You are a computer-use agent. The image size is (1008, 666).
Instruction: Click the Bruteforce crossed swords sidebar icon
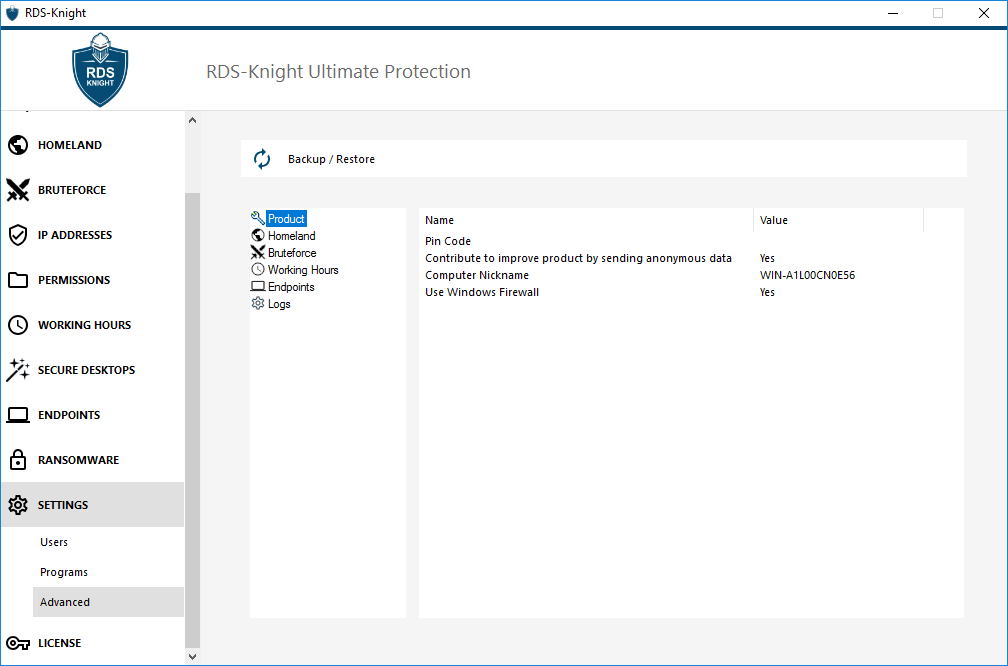(x=17, y=190)
